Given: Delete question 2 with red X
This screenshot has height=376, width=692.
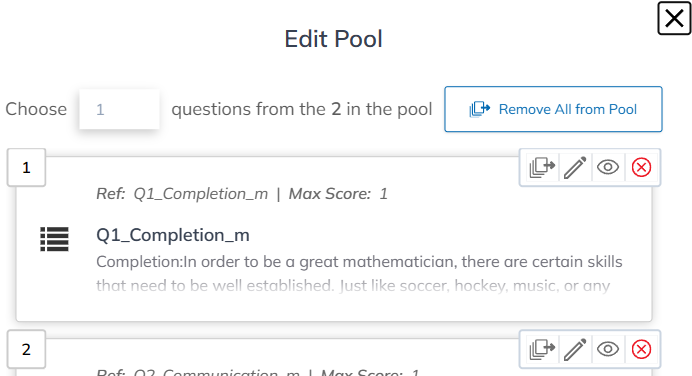Looking at the screenshot, I should pos(641,349).
